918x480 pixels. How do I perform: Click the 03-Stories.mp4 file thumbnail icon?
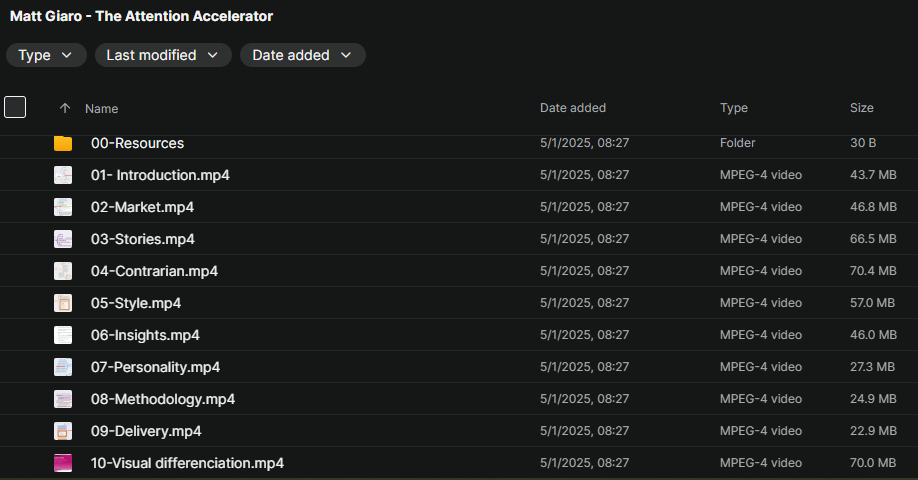click(63, 239)
